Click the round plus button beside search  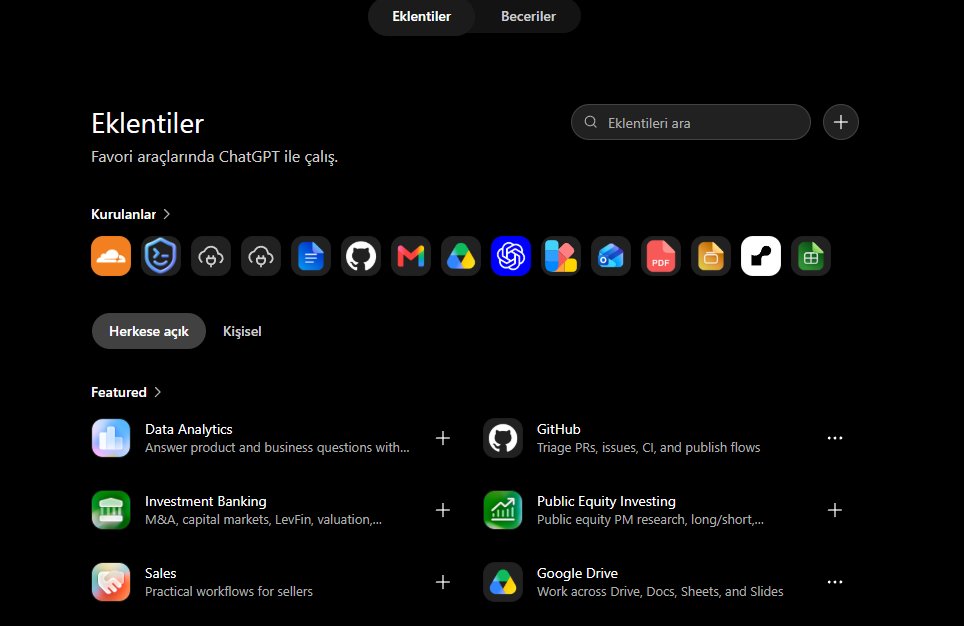click(840, 122)
